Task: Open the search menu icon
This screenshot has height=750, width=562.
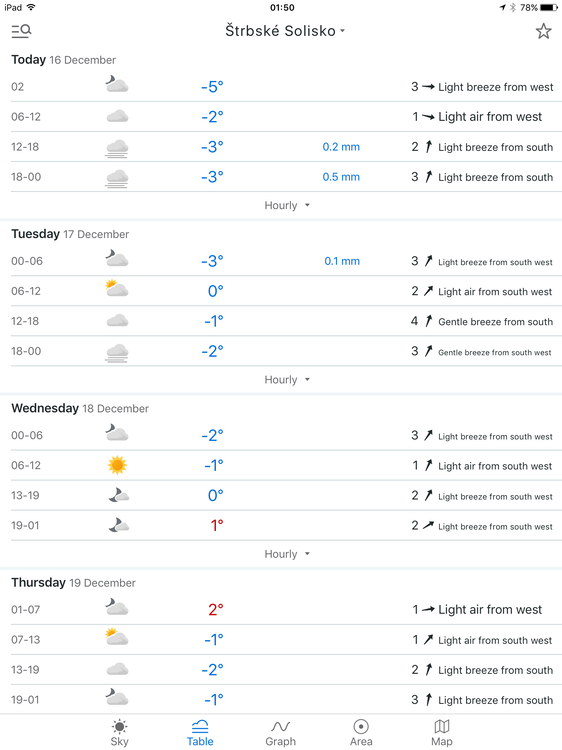Action: 21,31
